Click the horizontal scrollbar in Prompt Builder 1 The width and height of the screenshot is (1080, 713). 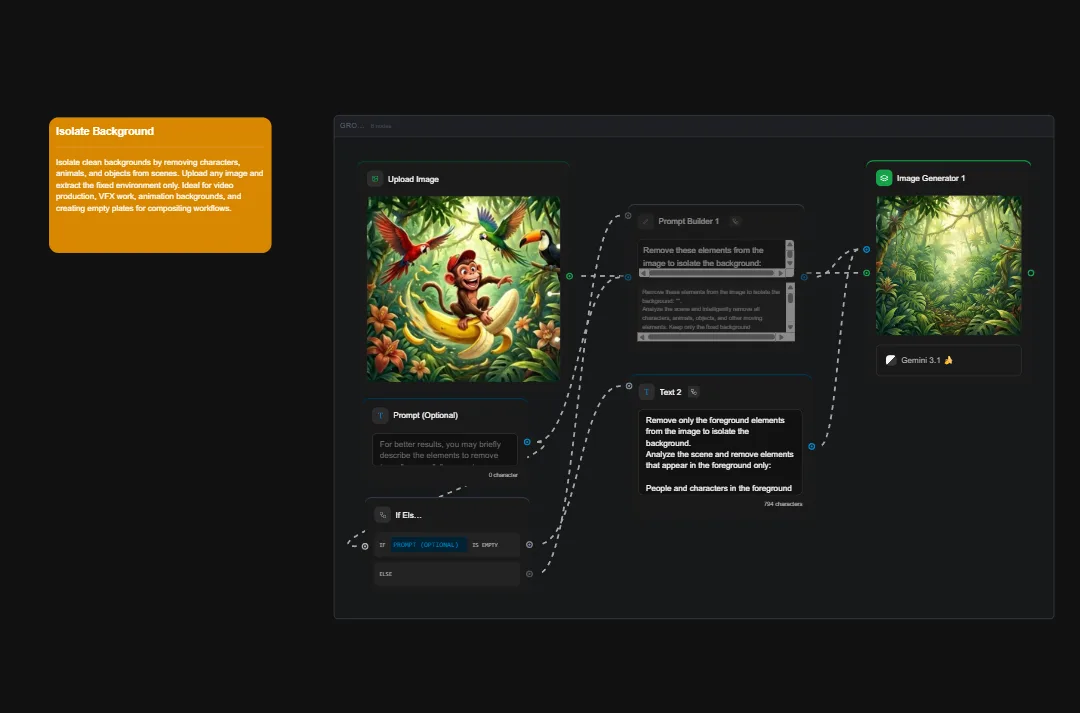click(712, 272)
